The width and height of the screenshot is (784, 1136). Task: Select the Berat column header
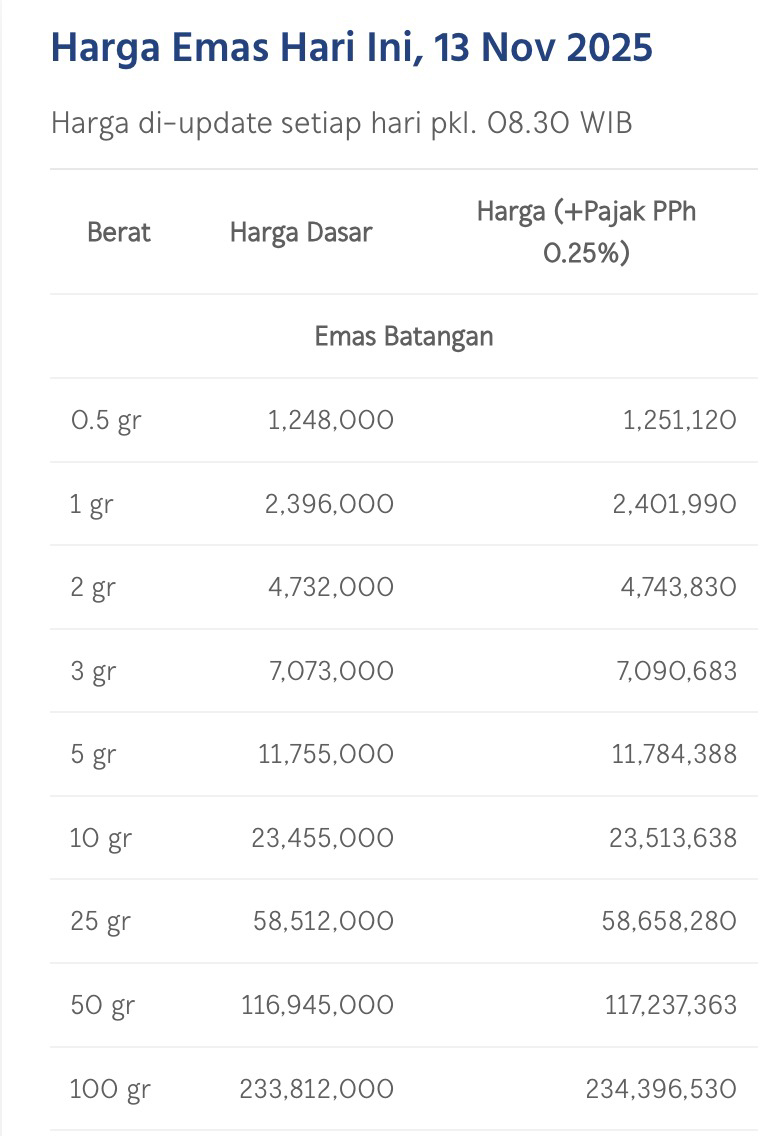click(x=119, y=232)
